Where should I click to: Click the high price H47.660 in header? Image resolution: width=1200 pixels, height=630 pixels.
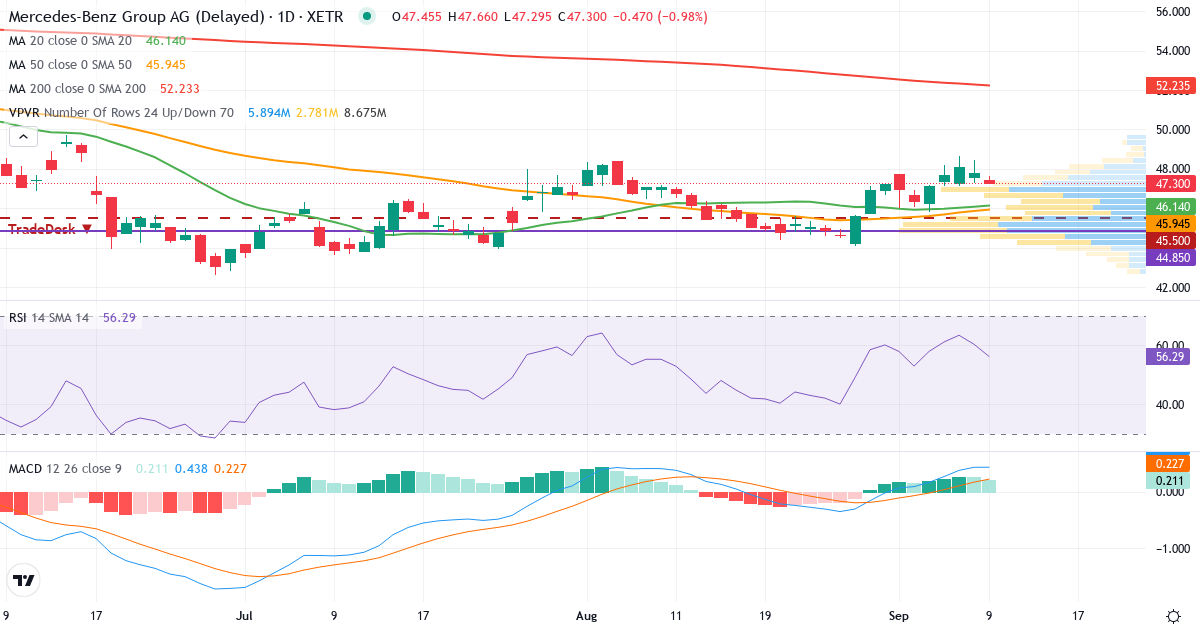(475, 17)
